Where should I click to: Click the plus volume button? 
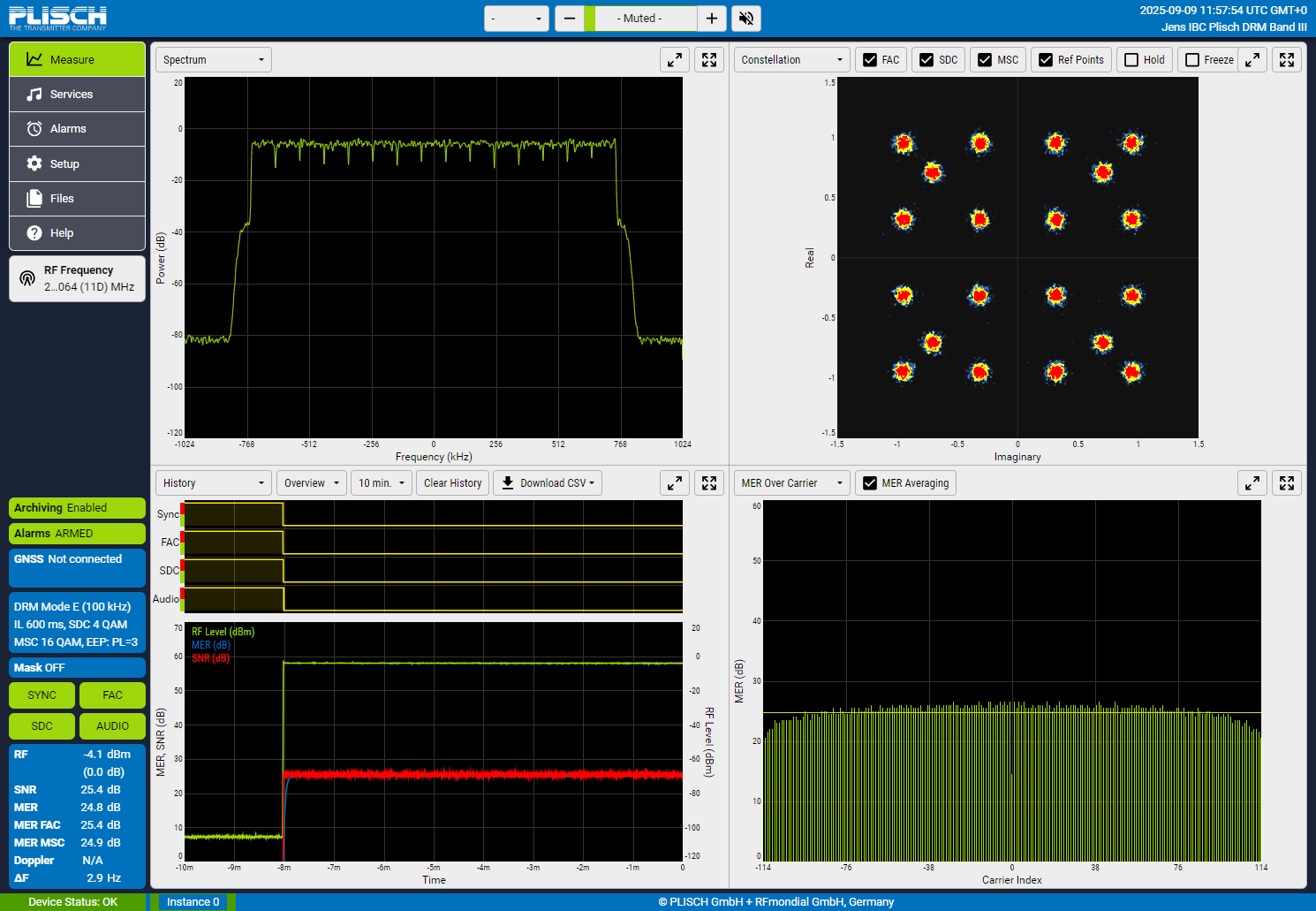point(712,19)
